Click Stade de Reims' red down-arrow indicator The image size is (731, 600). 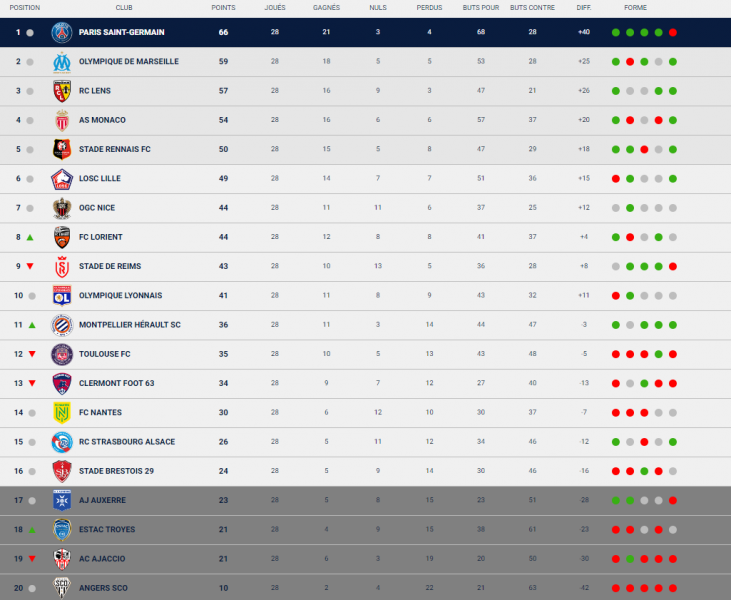pyautogui.click(x=30, y=266)
